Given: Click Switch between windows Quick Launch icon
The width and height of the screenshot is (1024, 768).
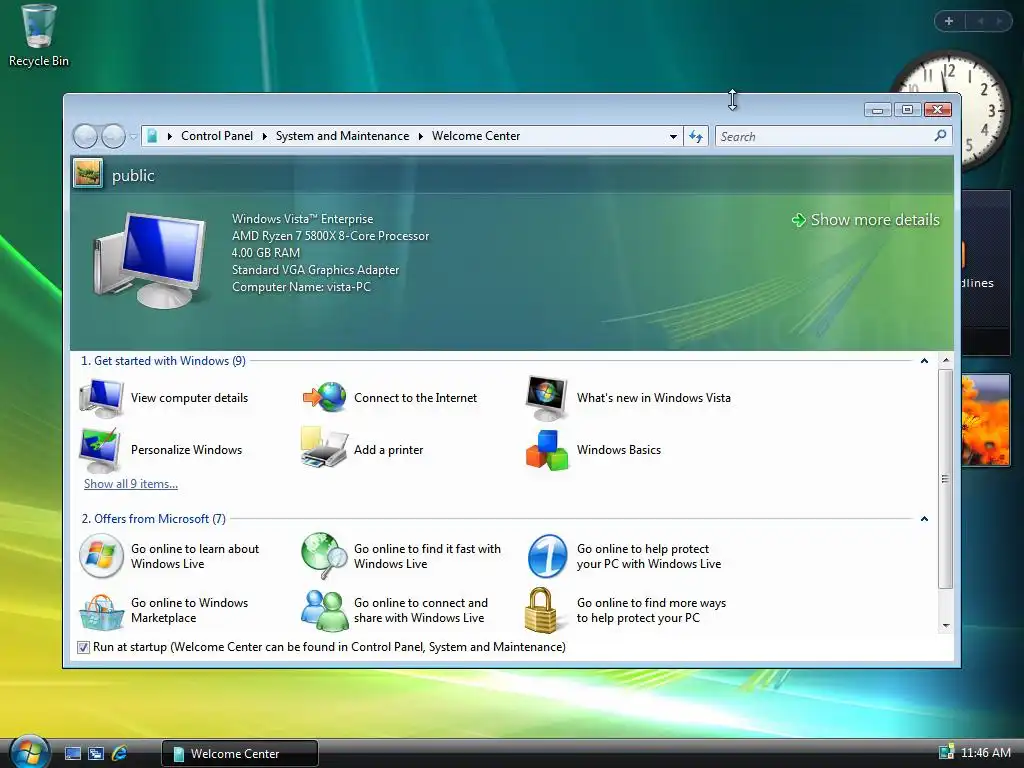Looking at the screenshot, I should click(96, 754).
